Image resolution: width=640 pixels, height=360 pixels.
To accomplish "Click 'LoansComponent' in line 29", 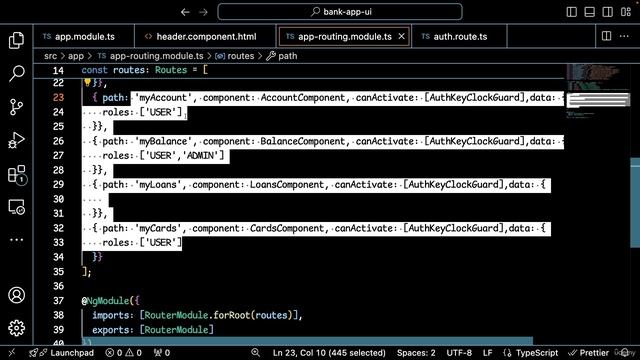I will 287,184.
